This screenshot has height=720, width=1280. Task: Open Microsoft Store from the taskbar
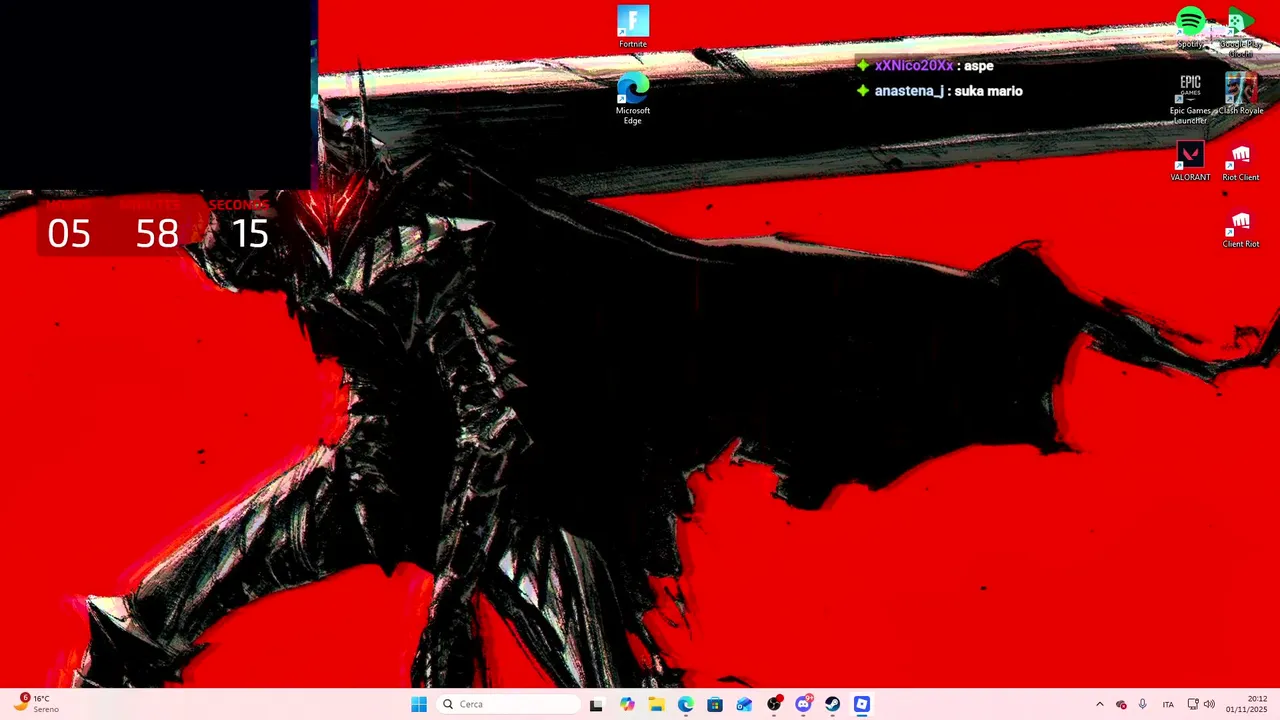[715, 705]
